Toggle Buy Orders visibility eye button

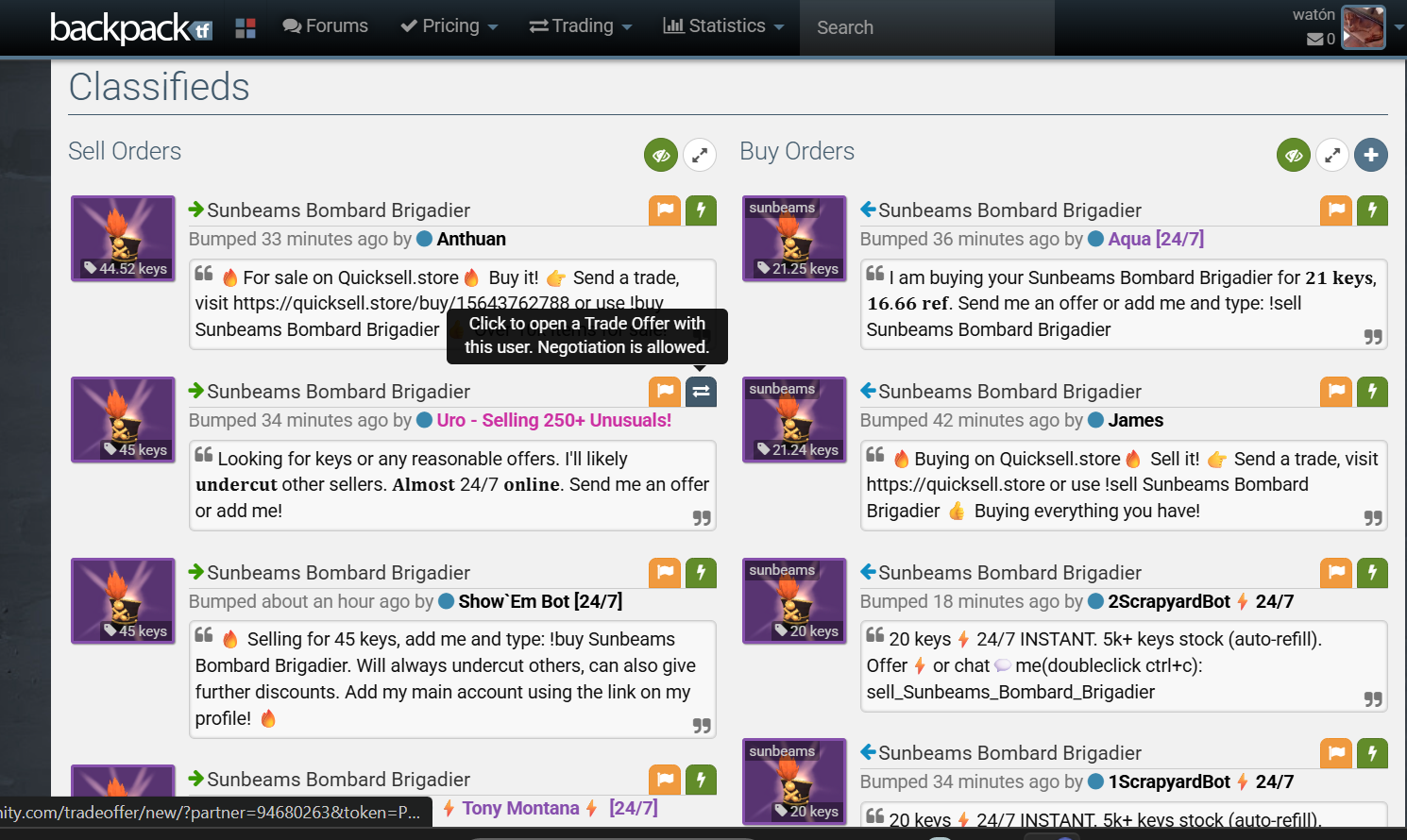click(1294, 155)
